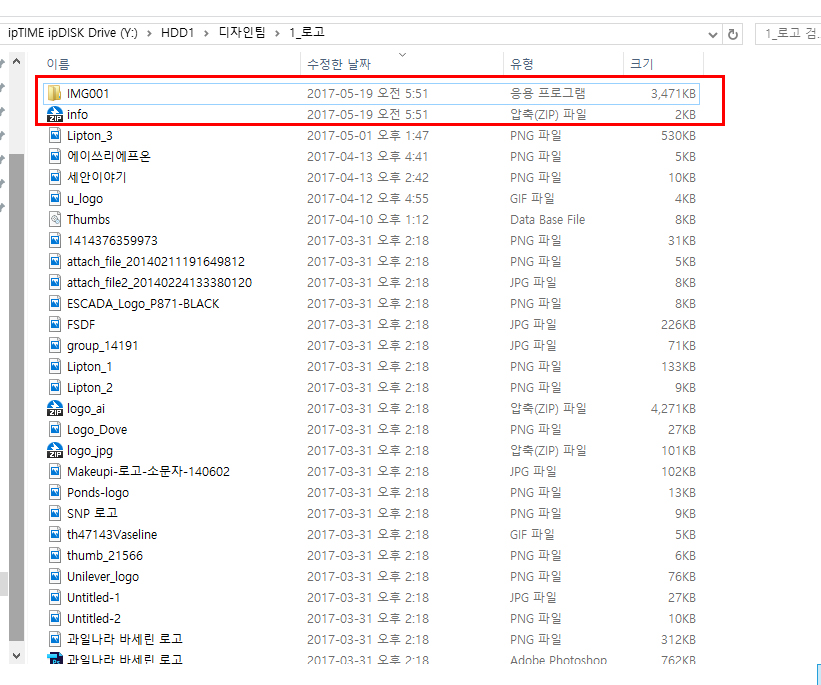Click the Untitled-1 JPG file icon
The image size is (821, 685).
[54, 598]
